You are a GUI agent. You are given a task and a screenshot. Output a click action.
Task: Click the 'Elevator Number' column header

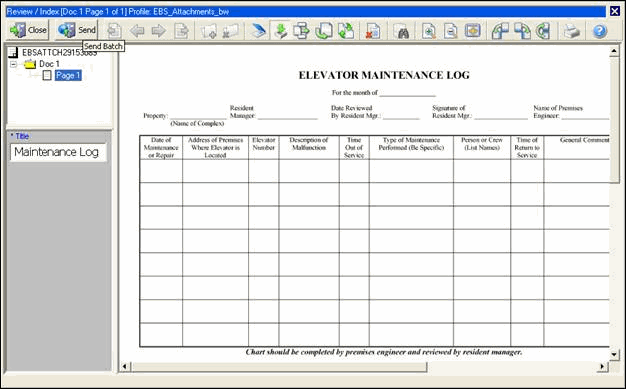pyautogui.click(x=263, y=144)
